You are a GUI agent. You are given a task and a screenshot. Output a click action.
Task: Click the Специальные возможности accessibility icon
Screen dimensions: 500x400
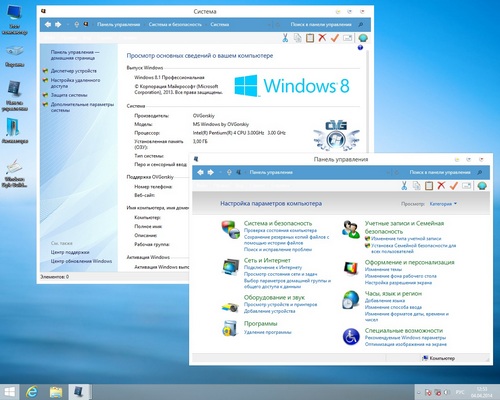coord(351,337)
